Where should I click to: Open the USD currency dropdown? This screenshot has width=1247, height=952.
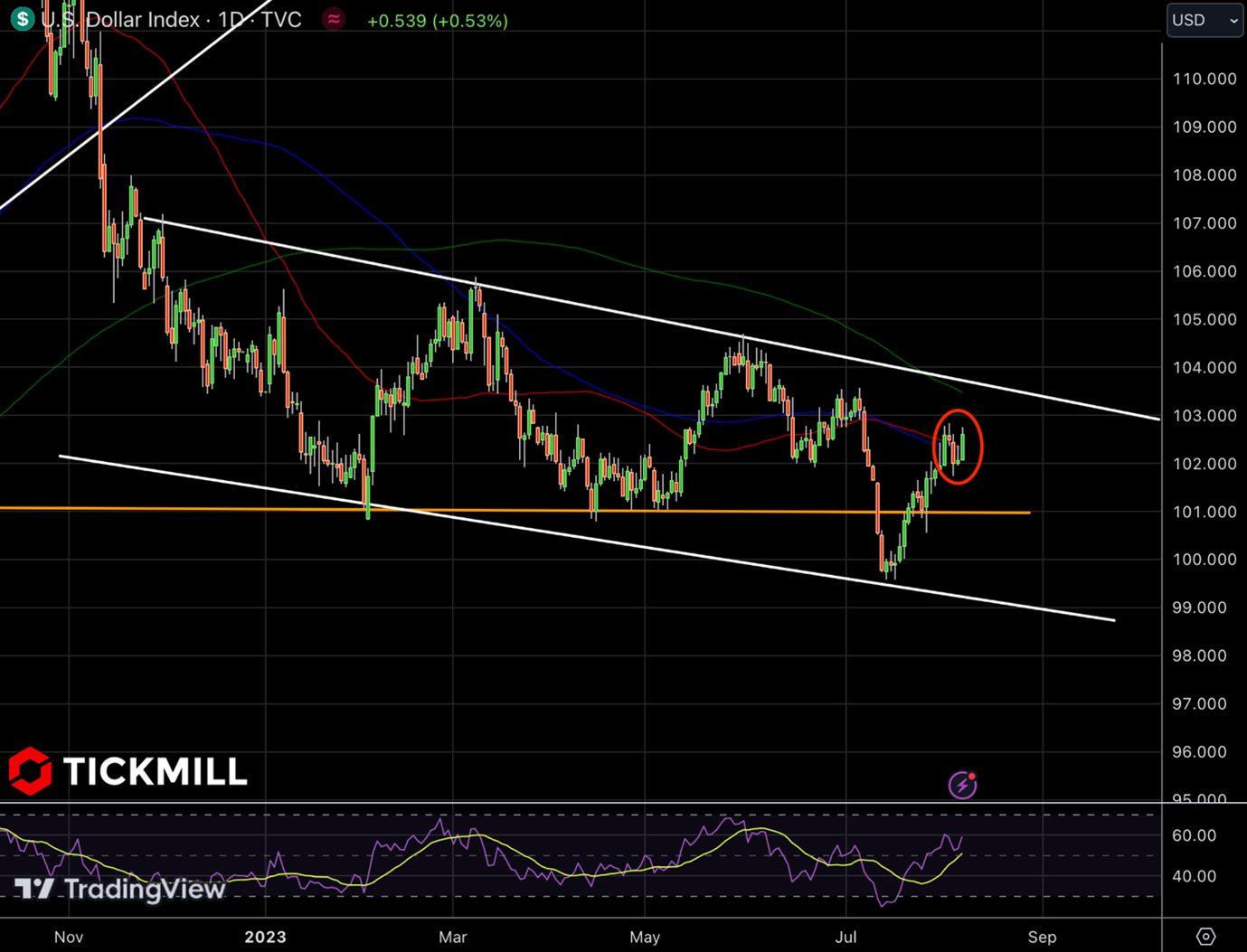click(x=1204, y=20)
